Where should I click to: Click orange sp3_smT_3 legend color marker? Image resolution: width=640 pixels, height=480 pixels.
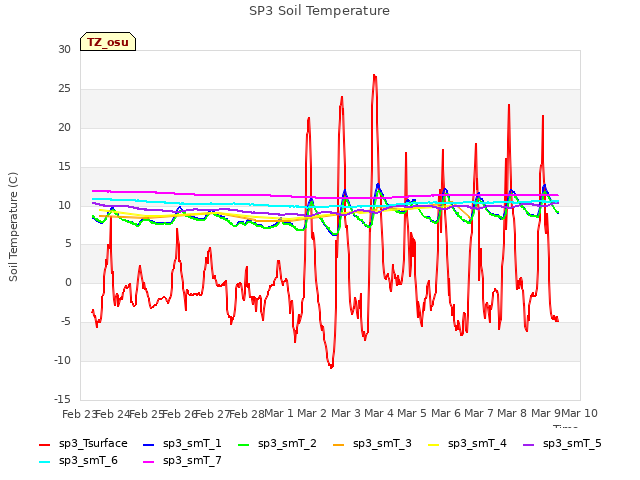[339, 444]
